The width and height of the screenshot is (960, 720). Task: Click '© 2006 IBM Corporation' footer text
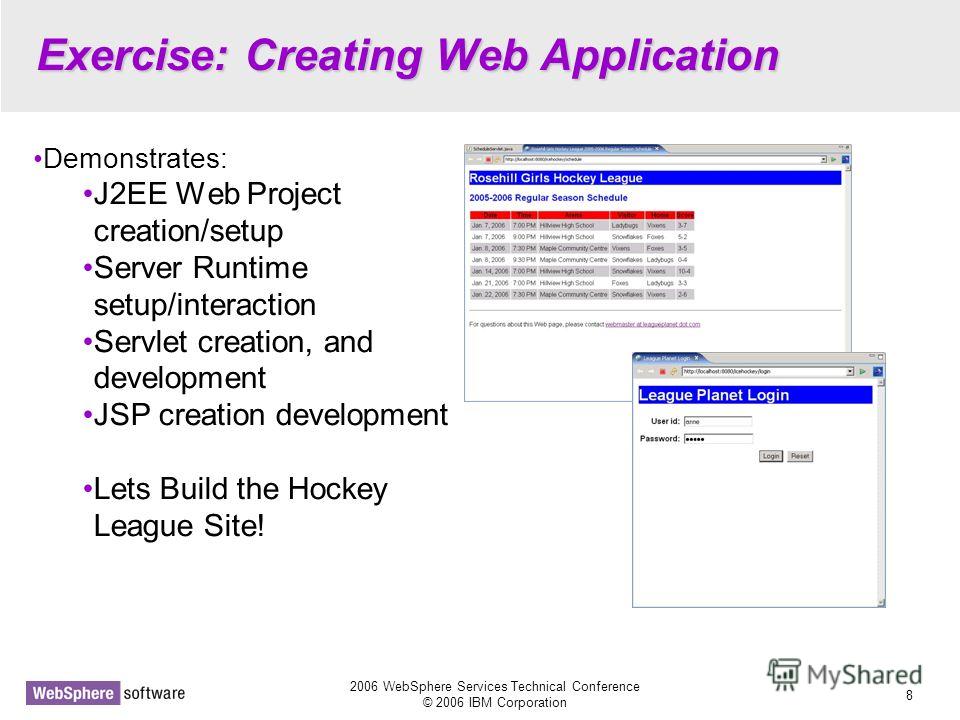(x=495, y=702)
